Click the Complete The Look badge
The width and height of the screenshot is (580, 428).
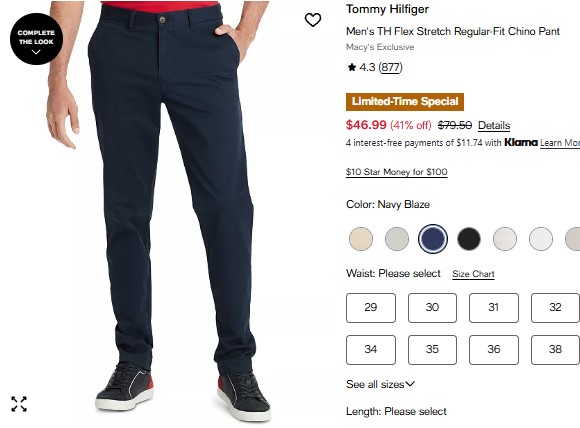coord(36,39)
